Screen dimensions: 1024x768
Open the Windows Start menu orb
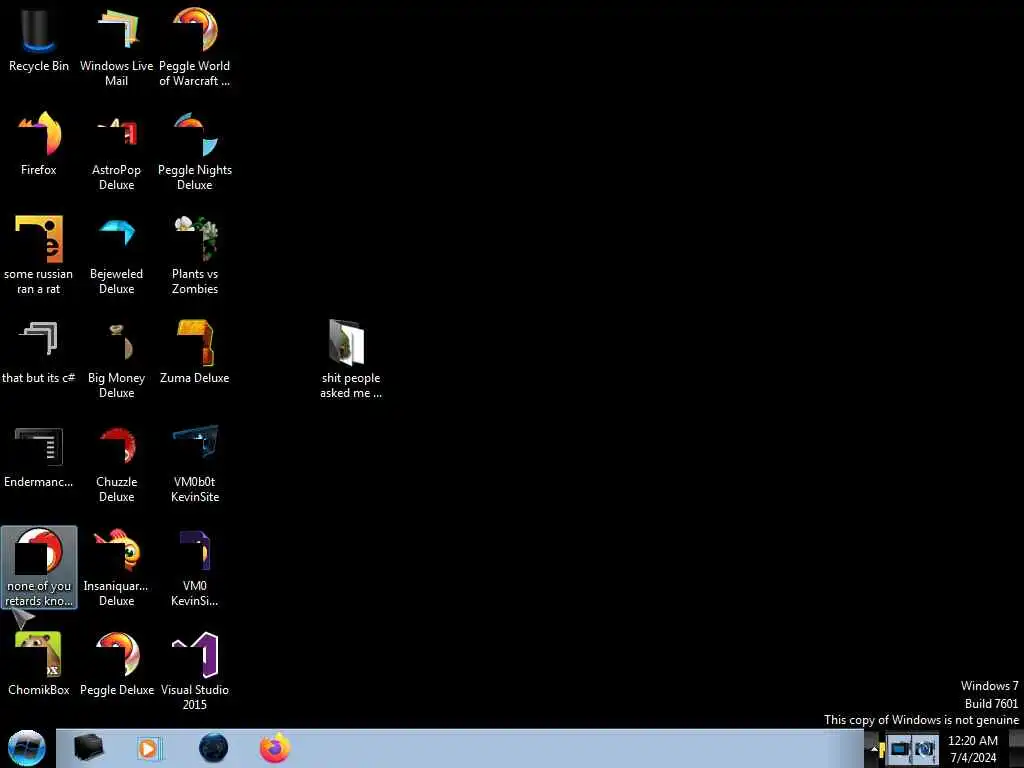coord(27,748)
